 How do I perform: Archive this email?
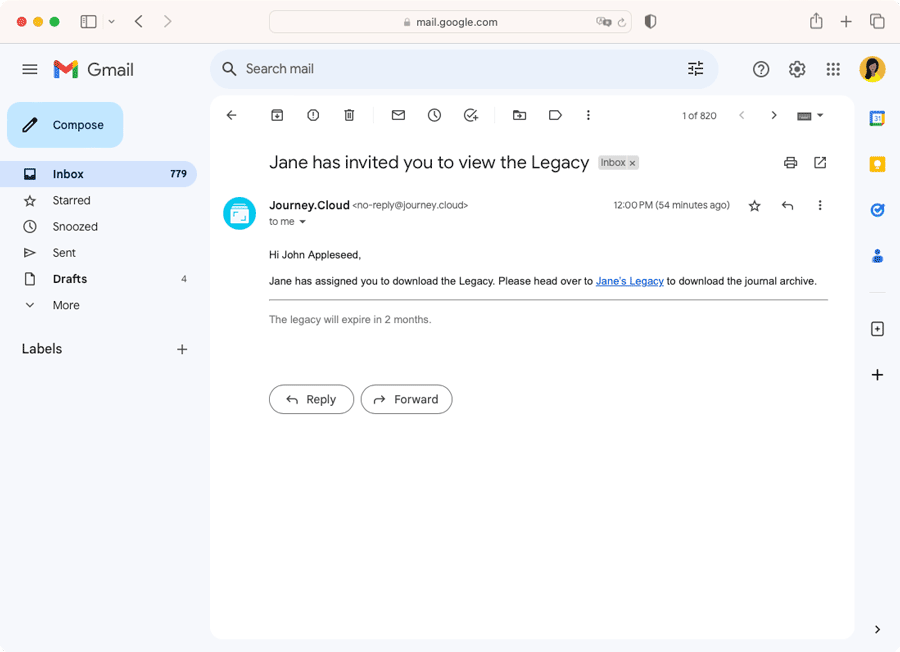click(277, 115)
